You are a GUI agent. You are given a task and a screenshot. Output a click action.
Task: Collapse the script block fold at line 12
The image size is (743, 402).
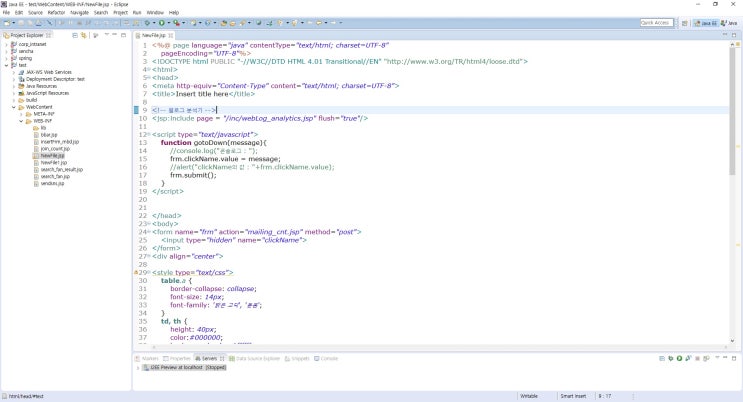[149, 133]
